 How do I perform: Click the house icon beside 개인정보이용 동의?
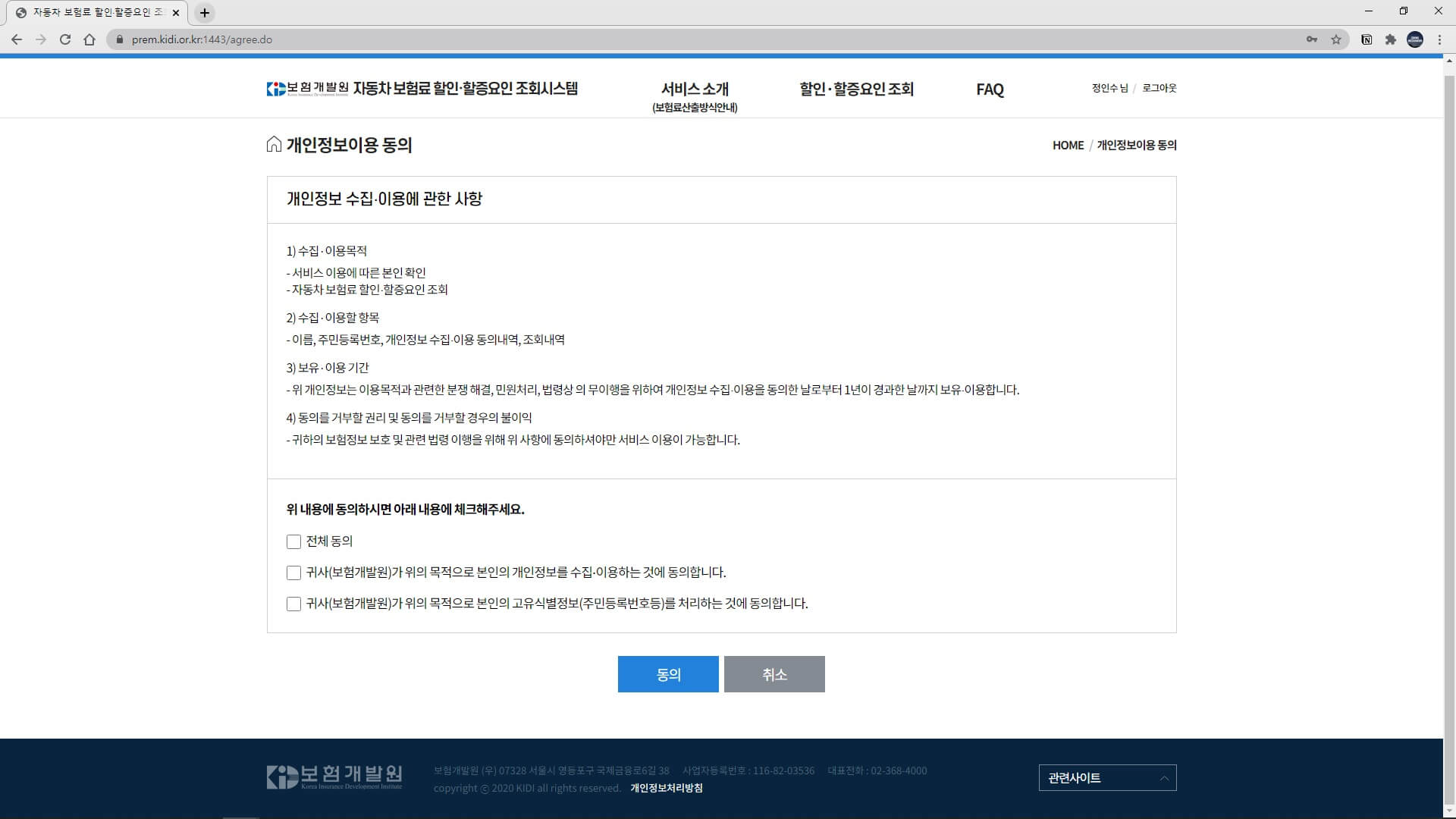pos(274,144)
